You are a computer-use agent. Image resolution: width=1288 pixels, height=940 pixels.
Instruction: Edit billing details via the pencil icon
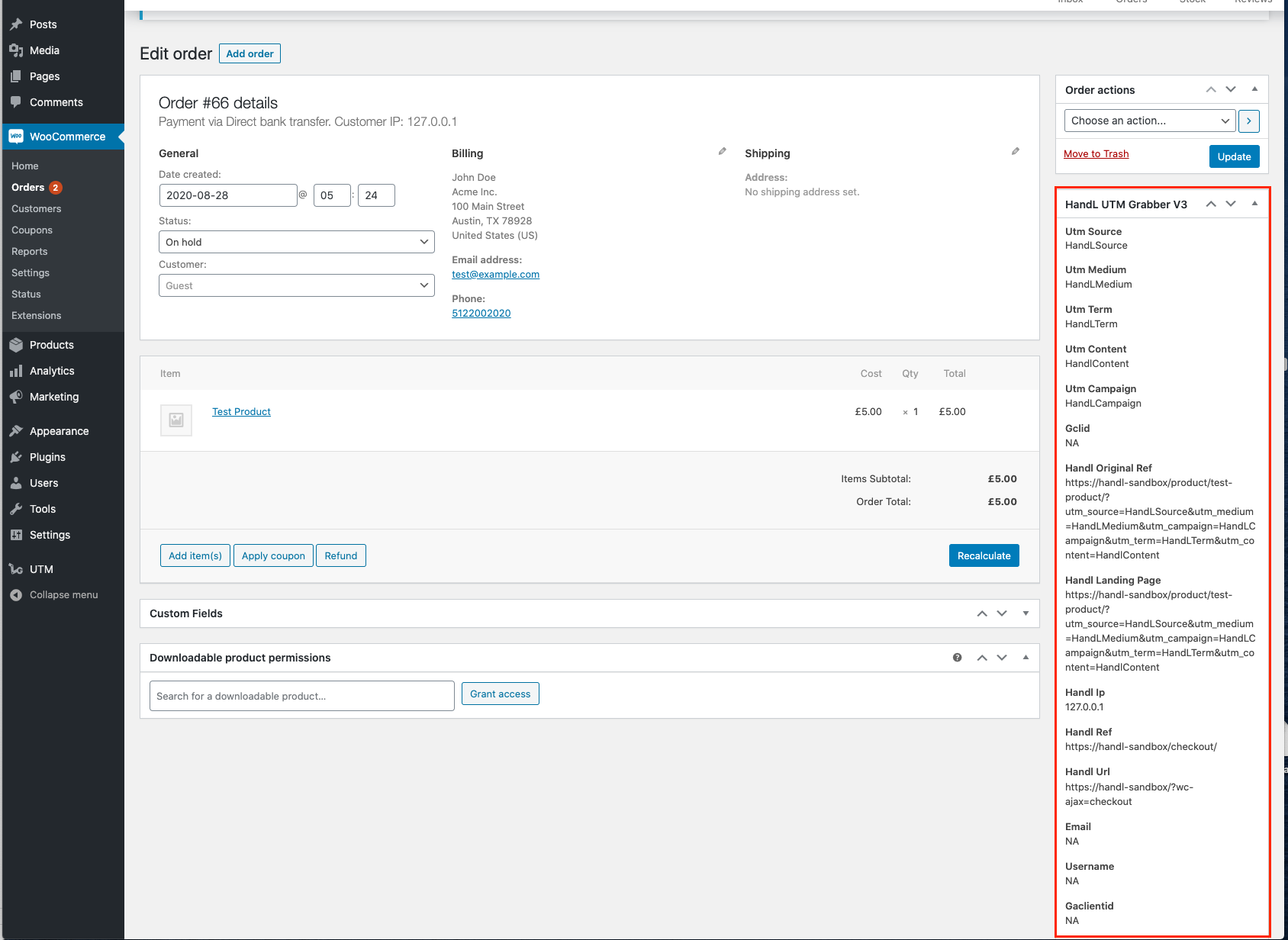click(721, 151)
